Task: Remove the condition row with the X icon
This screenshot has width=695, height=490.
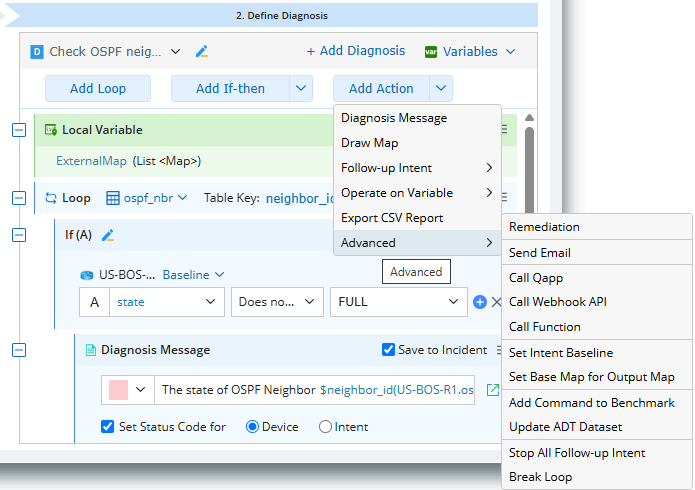Action: (496, 301)
